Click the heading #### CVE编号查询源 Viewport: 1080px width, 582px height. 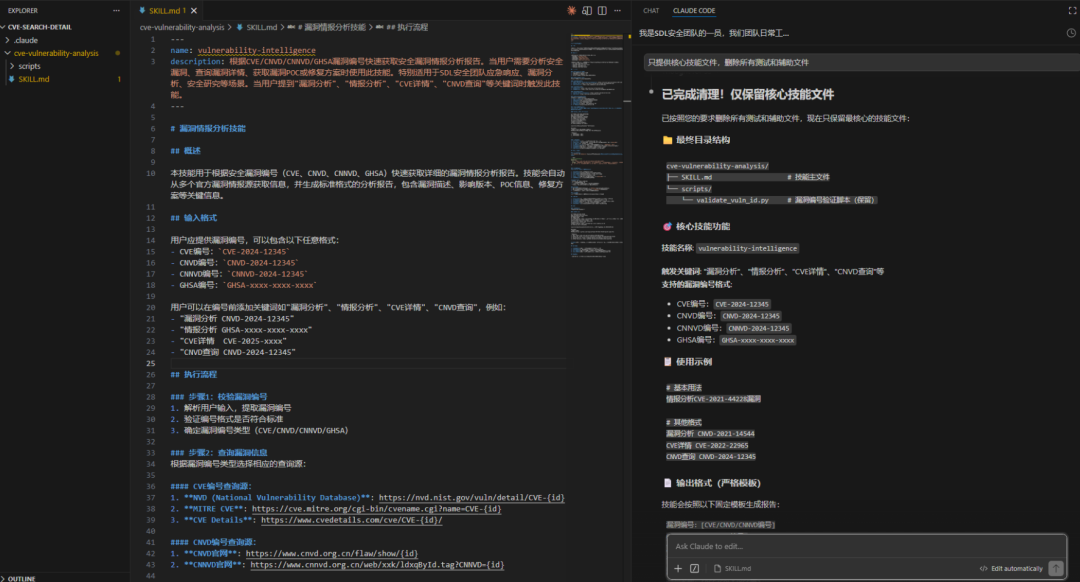[x=211, y=486]
